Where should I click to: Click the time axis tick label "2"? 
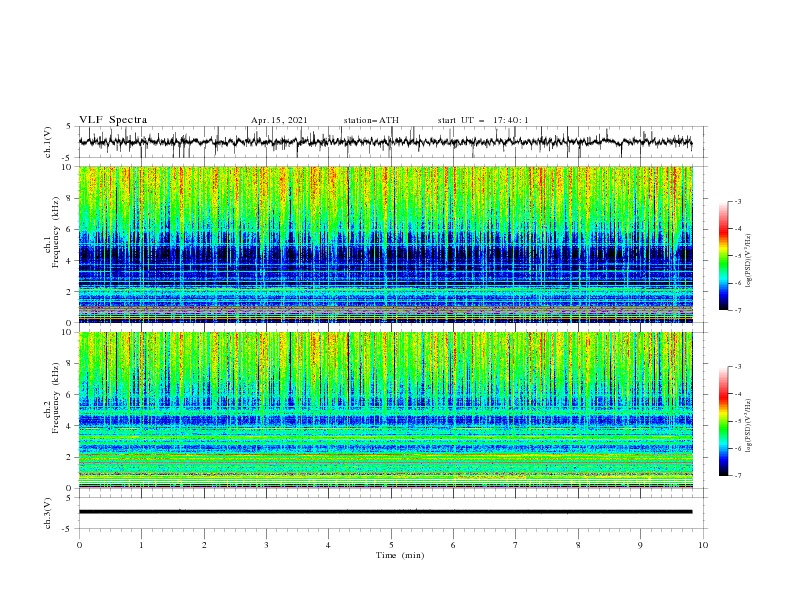(x=204, y=545)
